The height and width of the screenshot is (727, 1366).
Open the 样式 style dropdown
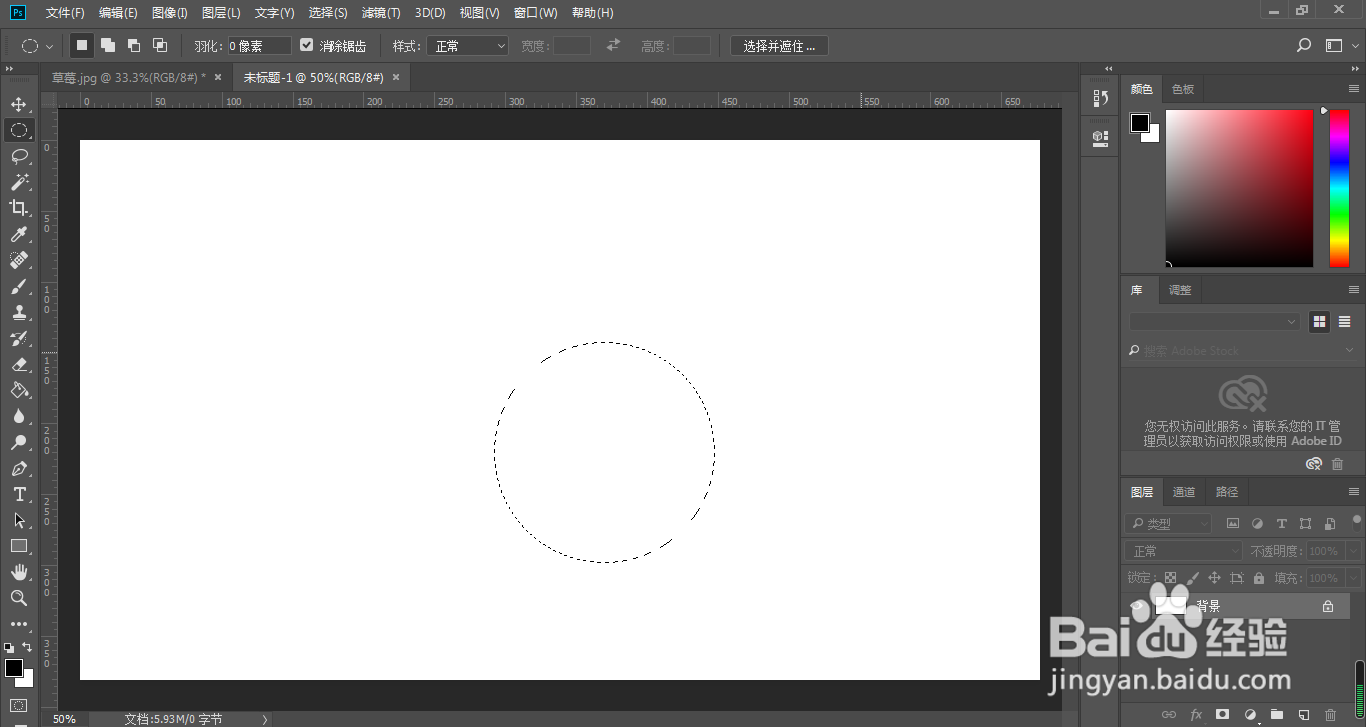point(467,46)
